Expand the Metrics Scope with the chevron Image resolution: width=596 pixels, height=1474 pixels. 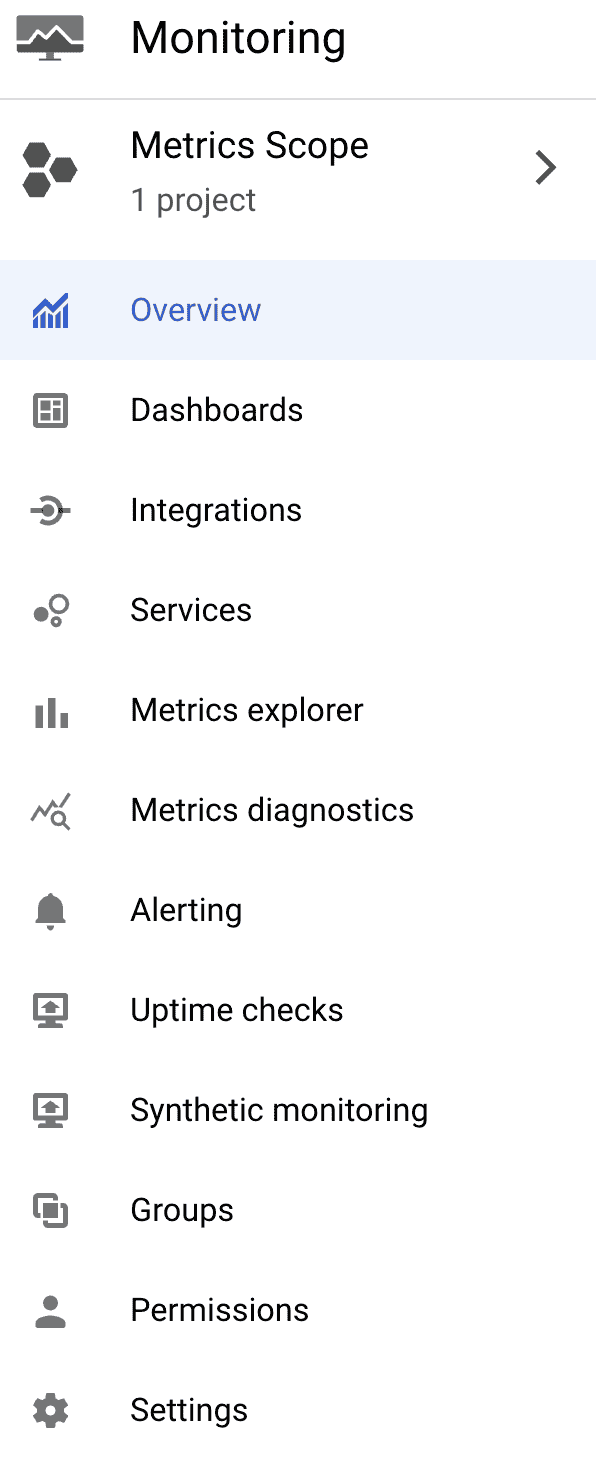click(x=545, y=167)
